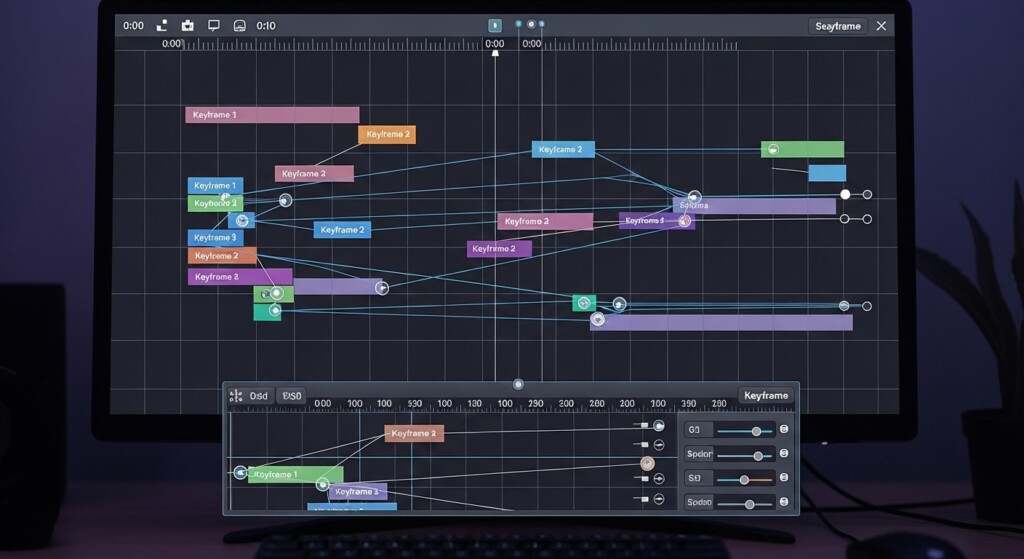Image resolution: width=1024 pixels, height=559 pixels.
Task: Toggle the last row's circle in the lower panel
Action: click(659, 500)
